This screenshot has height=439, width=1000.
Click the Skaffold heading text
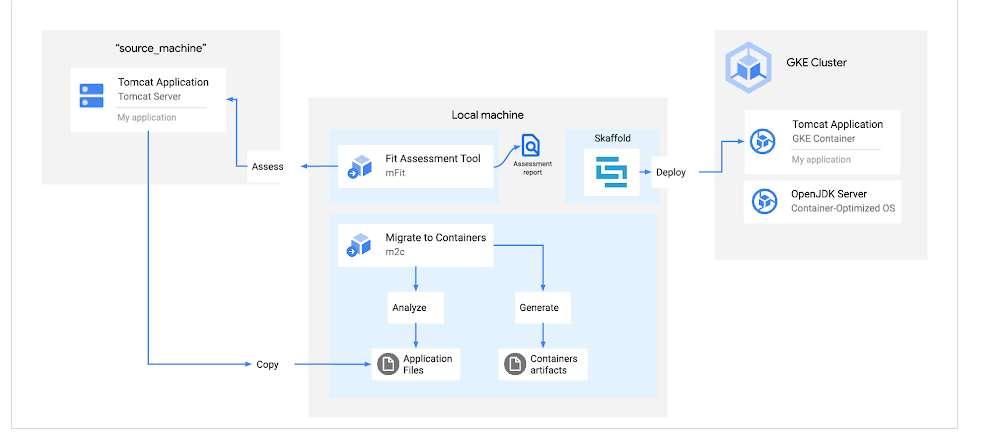coord(612,138)
